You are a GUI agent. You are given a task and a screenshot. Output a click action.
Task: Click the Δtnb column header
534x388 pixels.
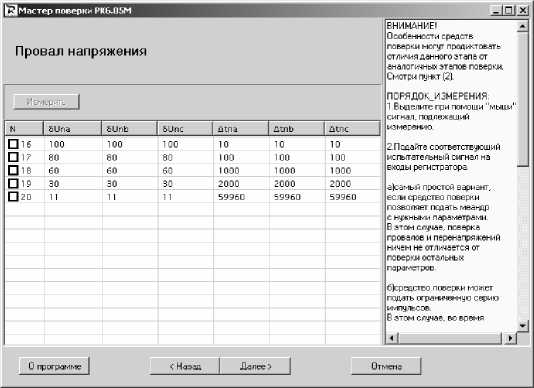pos(297,129)
